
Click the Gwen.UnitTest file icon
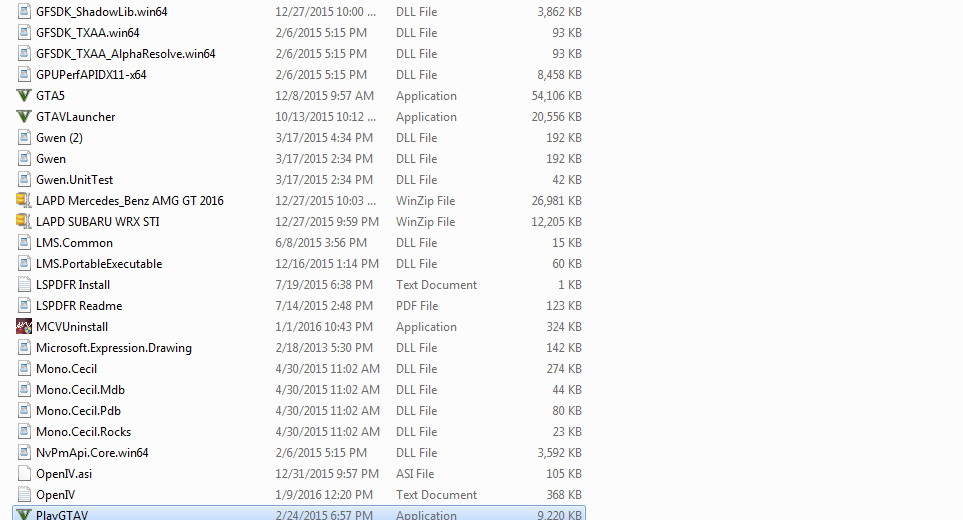pos(24,180)
